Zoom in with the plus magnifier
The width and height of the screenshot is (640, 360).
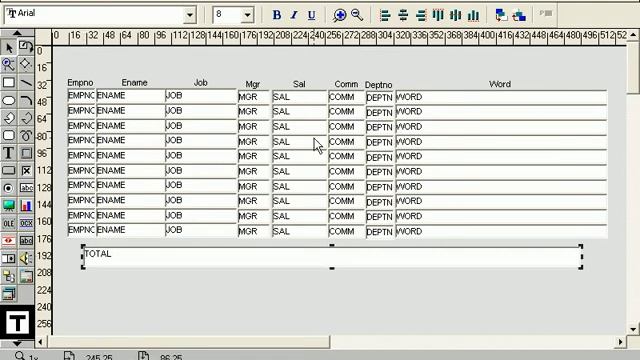click(x=339, y=15)
